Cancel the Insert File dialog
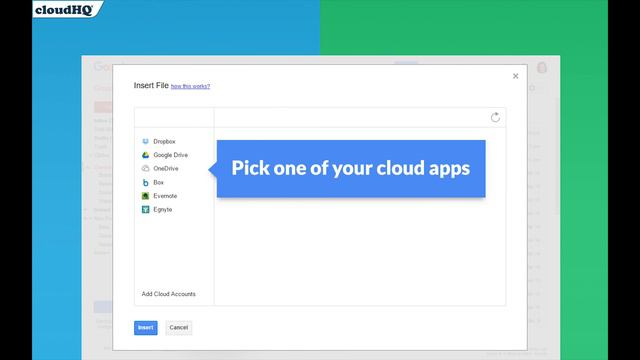 (179, 328)
